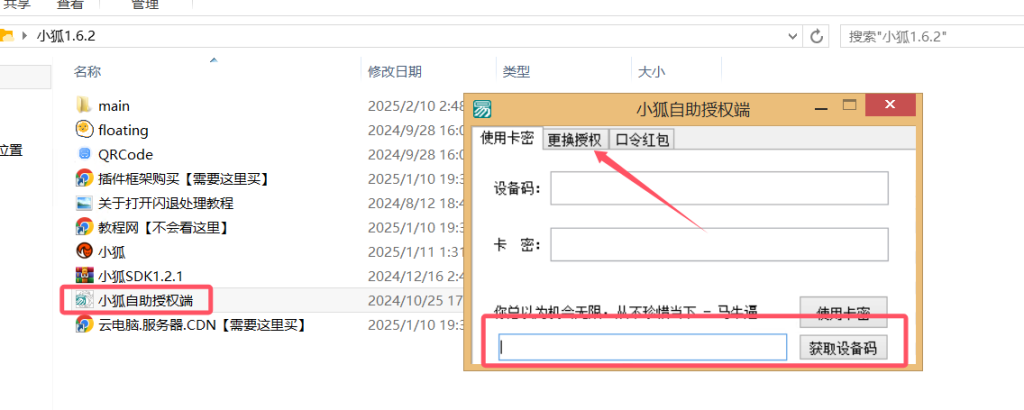Maximize the 小狐自助授权端 window
The height and width of the screenshot is (410, 1024).
(849, 105)
